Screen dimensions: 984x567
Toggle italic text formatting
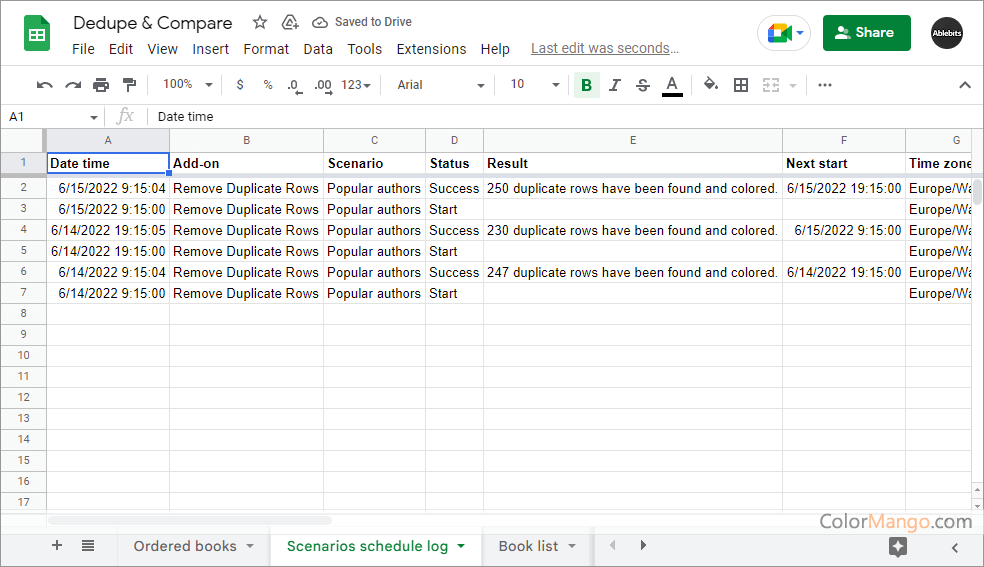[614, 85]
